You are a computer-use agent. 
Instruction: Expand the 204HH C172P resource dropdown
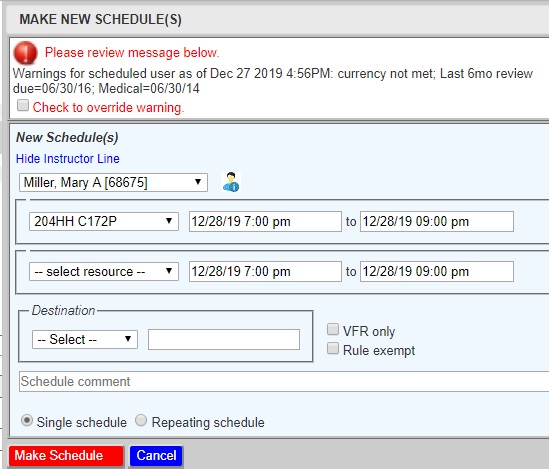pos(104,221)
